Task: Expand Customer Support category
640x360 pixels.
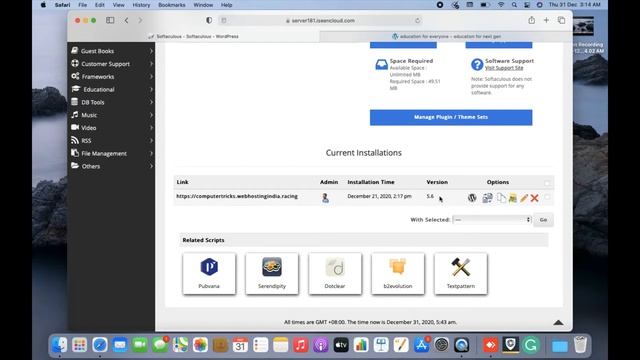Action: (x=112, y=64)
